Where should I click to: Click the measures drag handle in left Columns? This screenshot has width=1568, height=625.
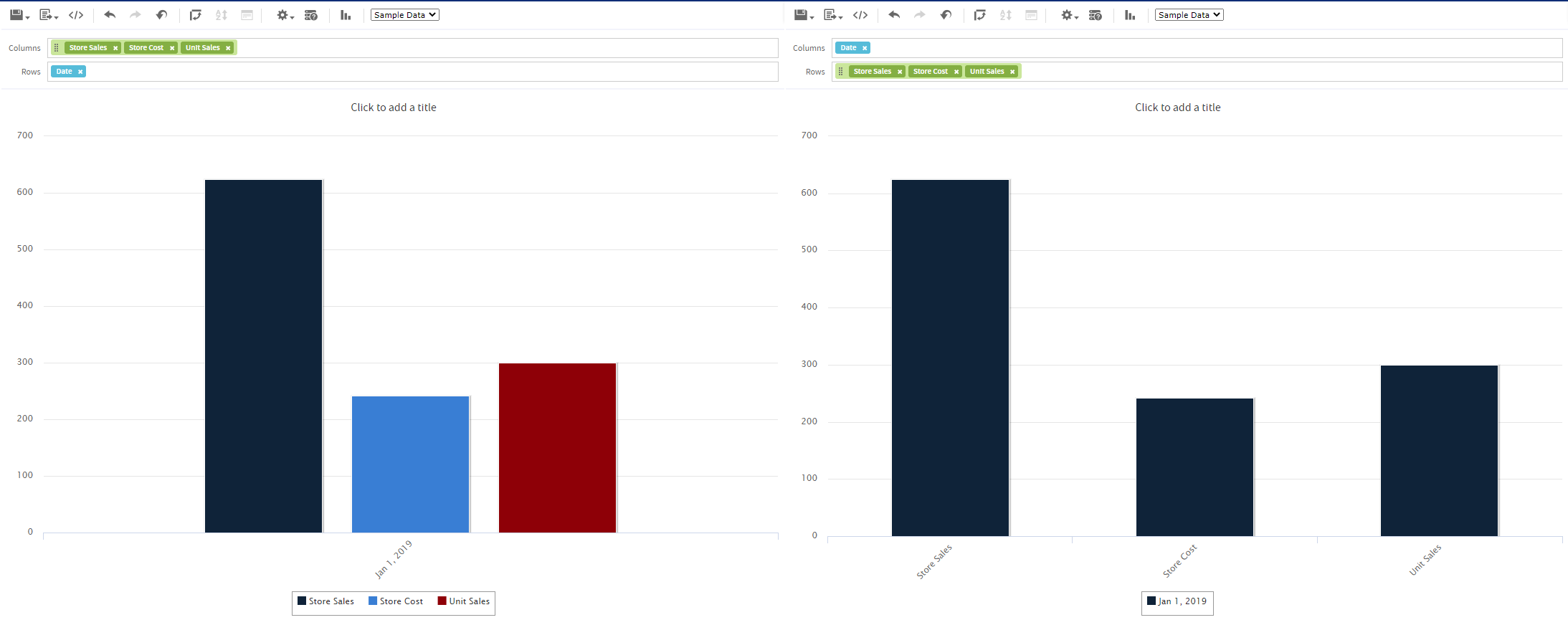coord(57,48)
